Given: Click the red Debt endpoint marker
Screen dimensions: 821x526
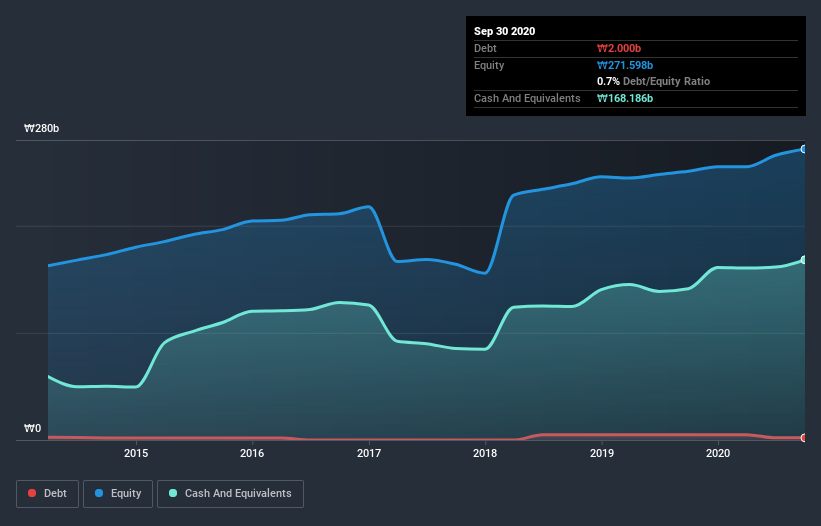Looking at the screenshot, I should click(804, 438).
